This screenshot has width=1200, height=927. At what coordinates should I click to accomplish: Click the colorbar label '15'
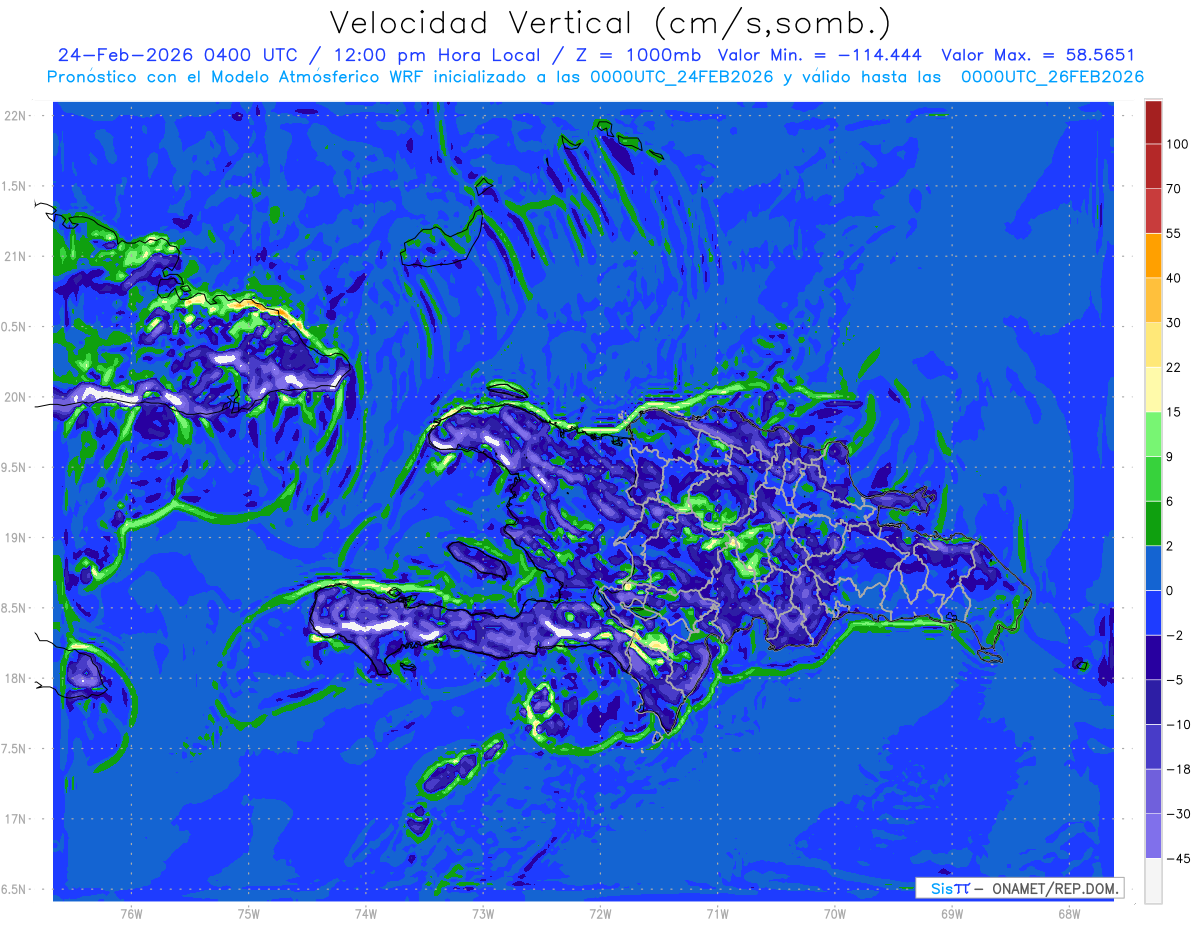(x=1175, y=411)
